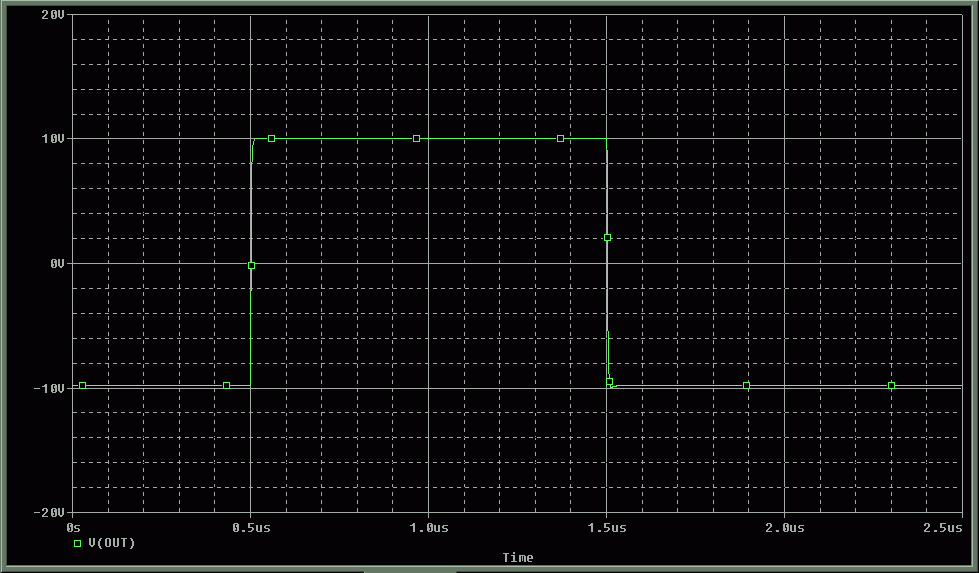
Task: Select the -10V marker just before 0.5us
Action: tap(226, 385)
